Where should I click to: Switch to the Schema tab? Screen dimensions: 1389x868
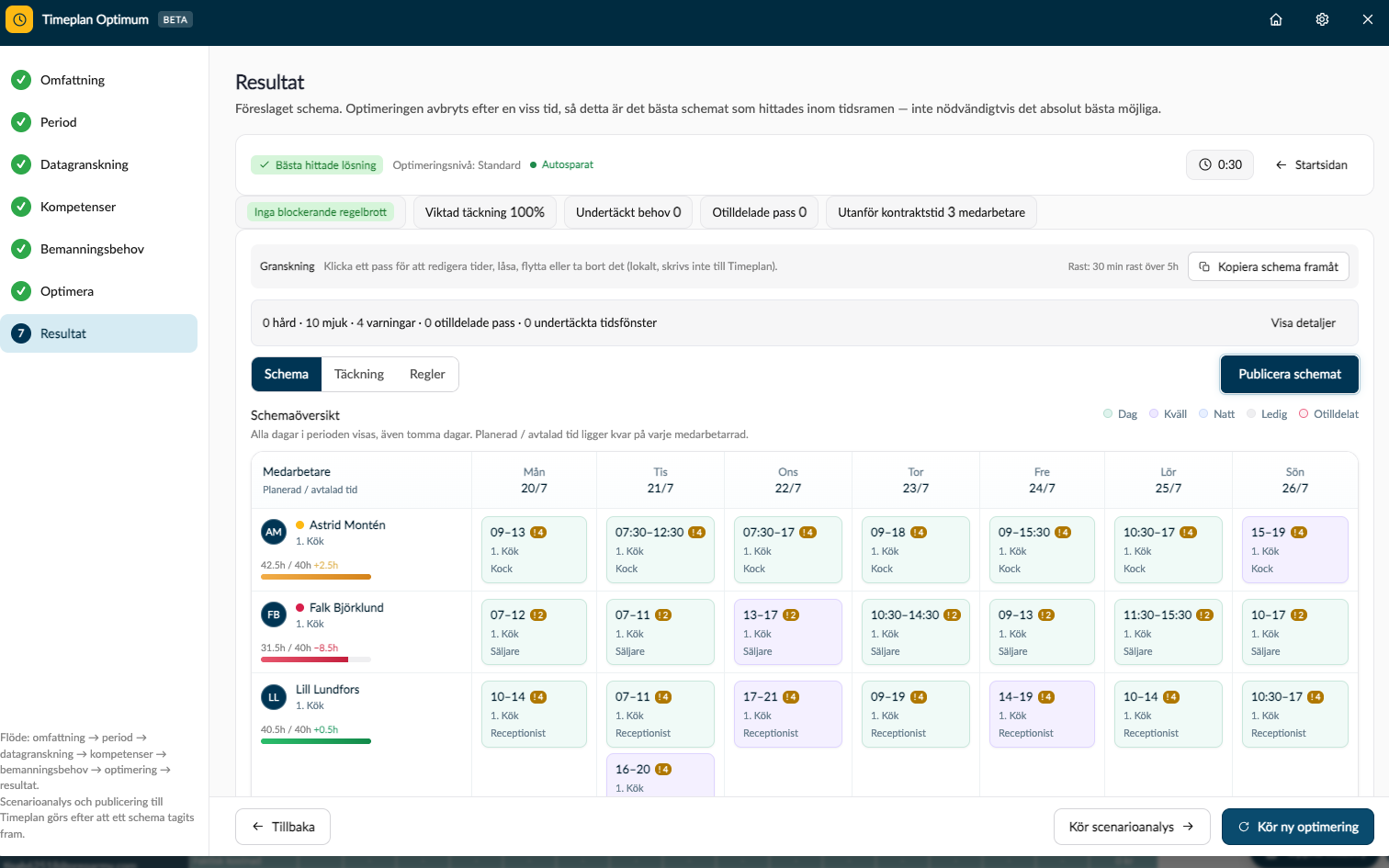pyautogui.click(x=287, y=374)
